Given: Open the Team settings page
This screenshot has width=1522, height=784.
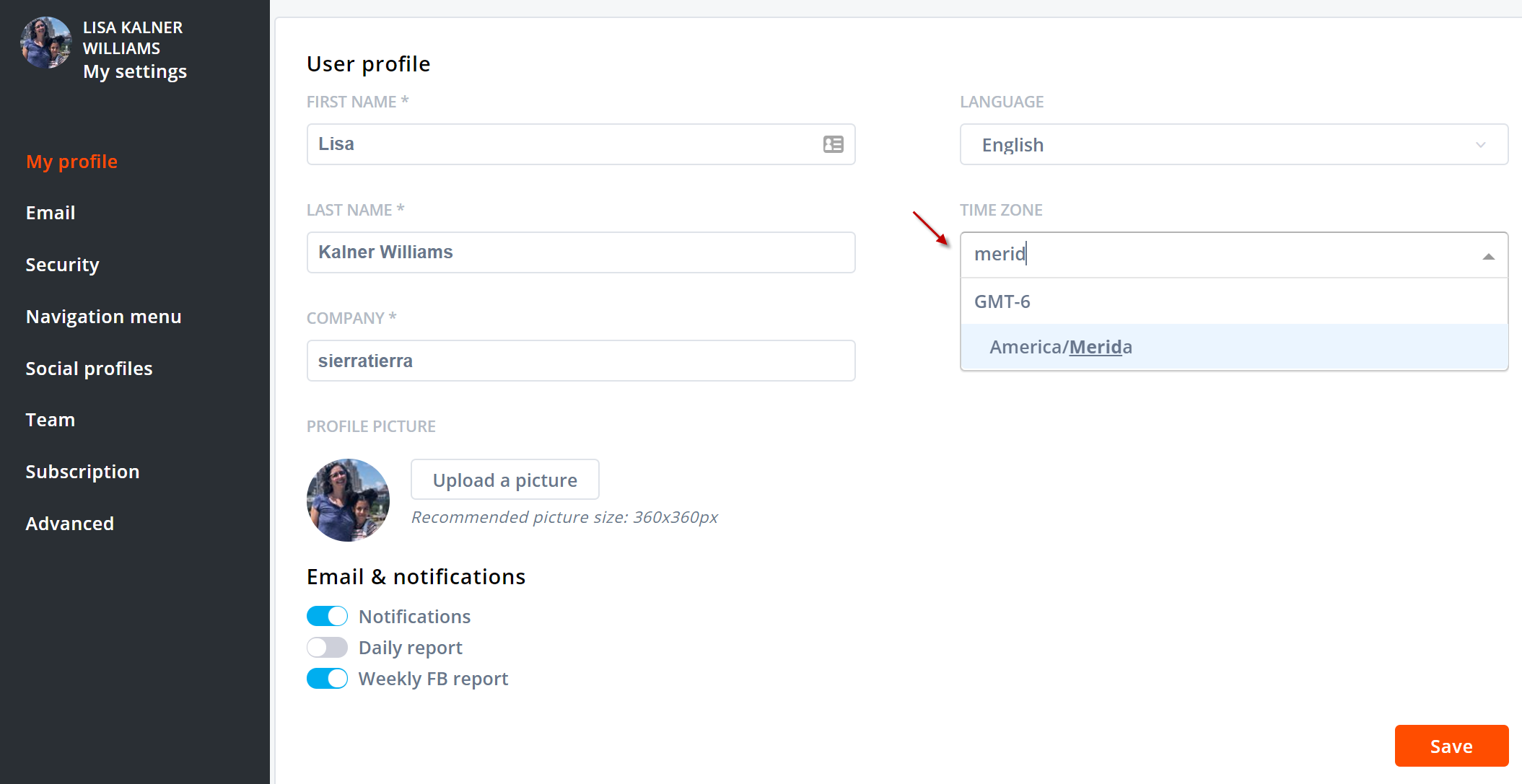Looking at the screenshot, I should (51, 420).
